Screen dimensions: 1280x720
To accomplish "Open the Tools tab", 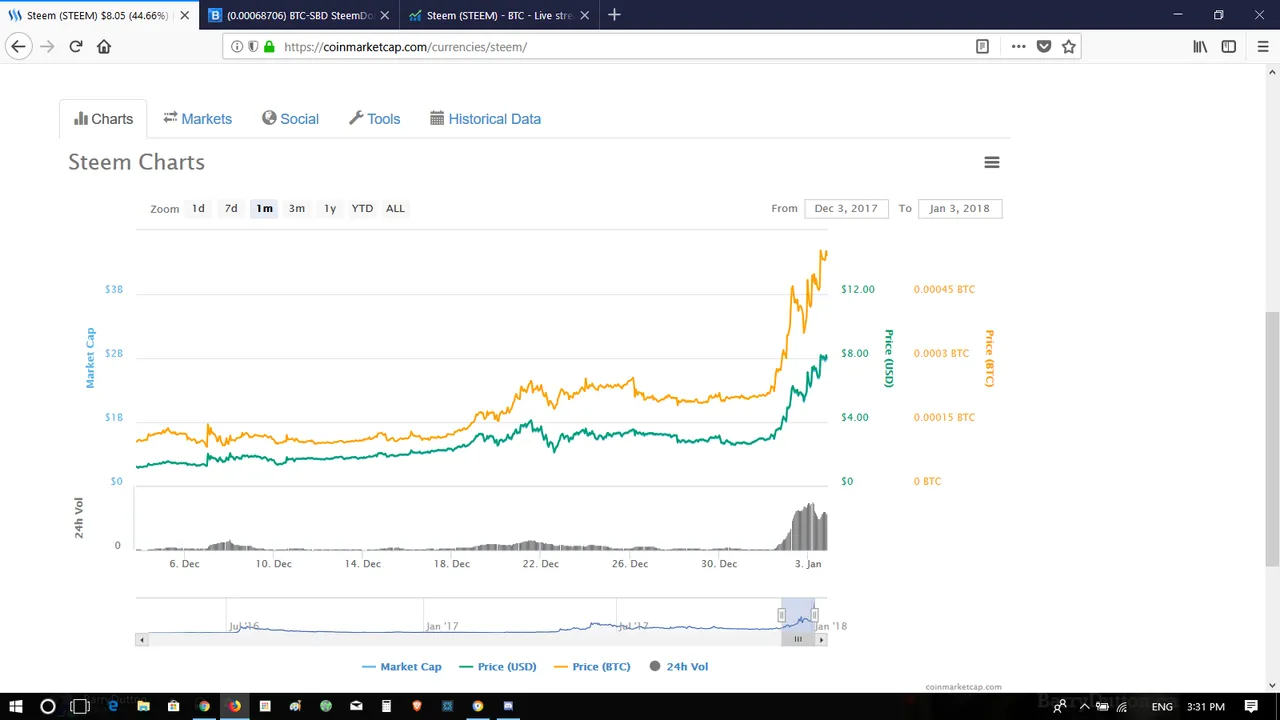I will [x=374, y=119].
